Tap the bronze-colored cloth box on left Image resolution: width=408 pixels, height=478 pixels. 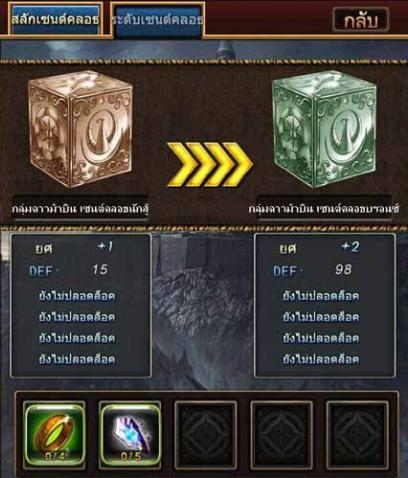[x=80, y=130]
